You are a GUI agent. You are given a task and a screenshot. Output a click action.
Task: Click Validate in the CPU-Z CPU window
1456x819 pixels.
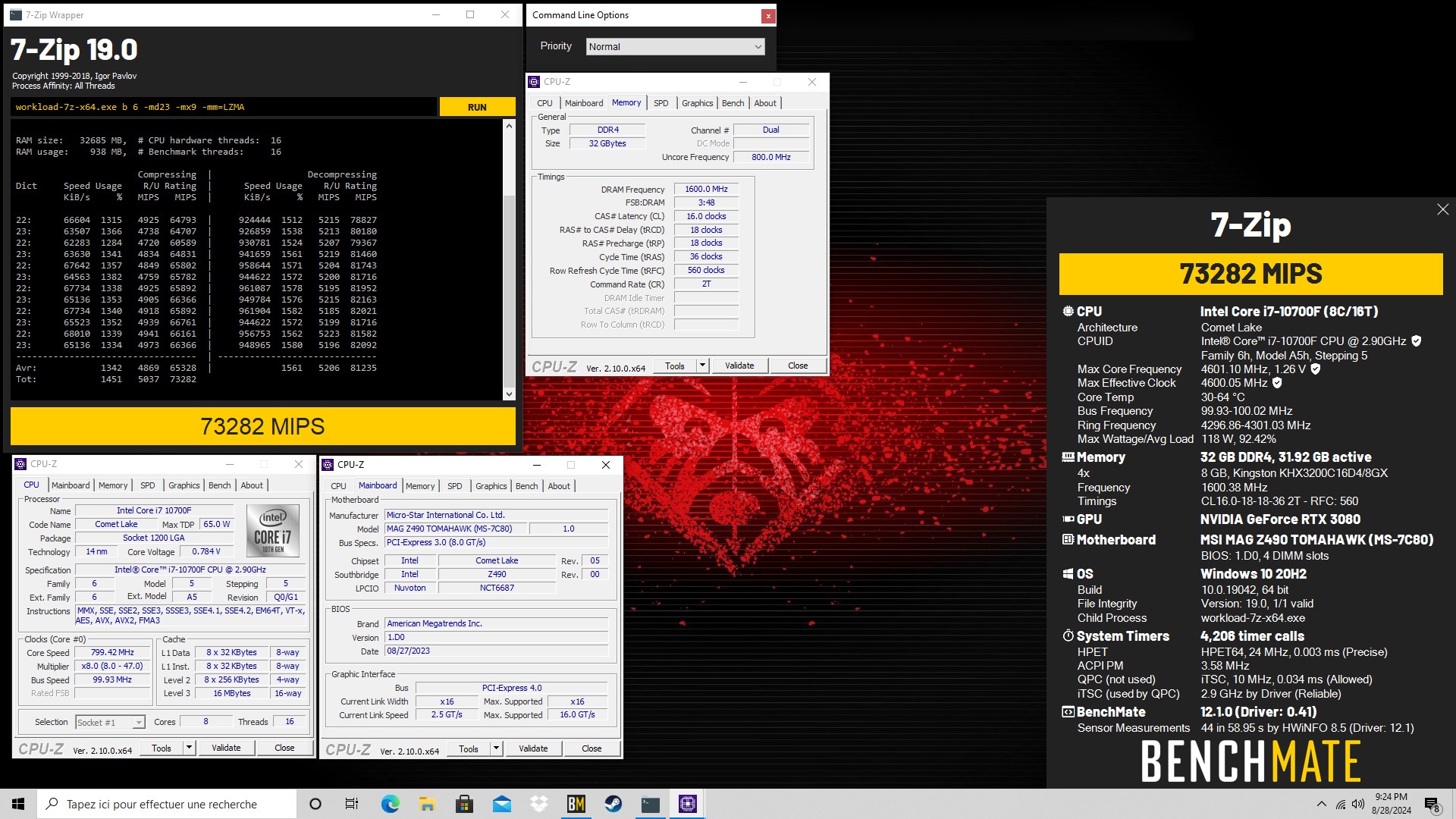pyautogui.click(x=226, y=748)
